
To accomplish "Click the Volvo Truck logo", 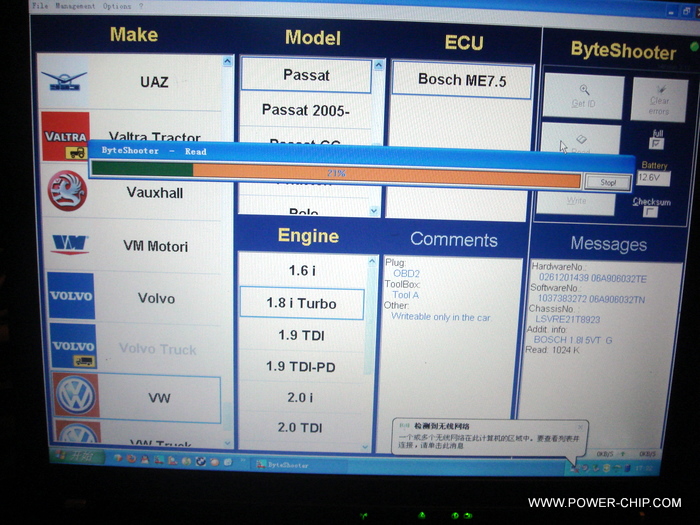I will tap(73, 346).
